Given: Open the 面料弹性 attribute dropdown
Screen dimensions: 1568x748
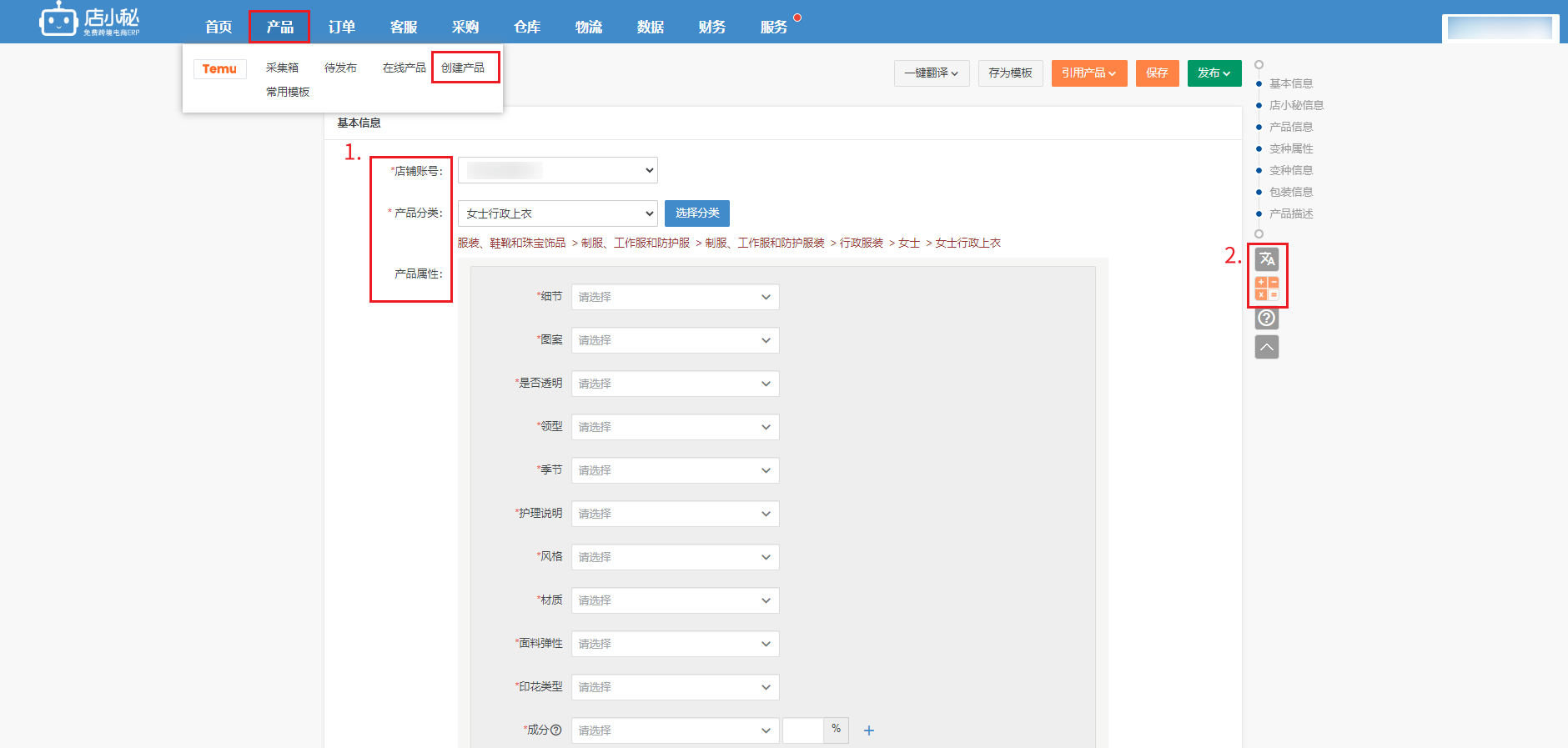Looking at the screenshot, I should (x=676, y=644).
